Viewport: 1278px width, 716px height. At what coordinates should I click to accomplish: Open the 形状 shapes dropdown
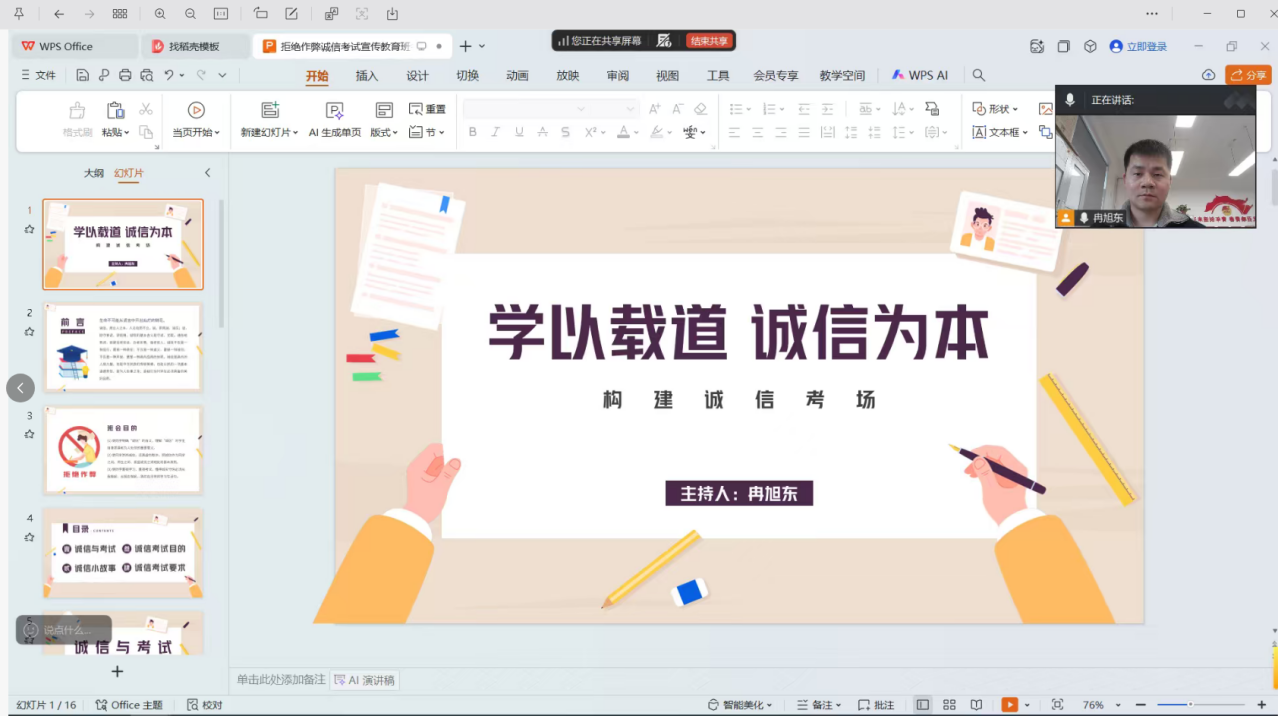click(996, 109)
